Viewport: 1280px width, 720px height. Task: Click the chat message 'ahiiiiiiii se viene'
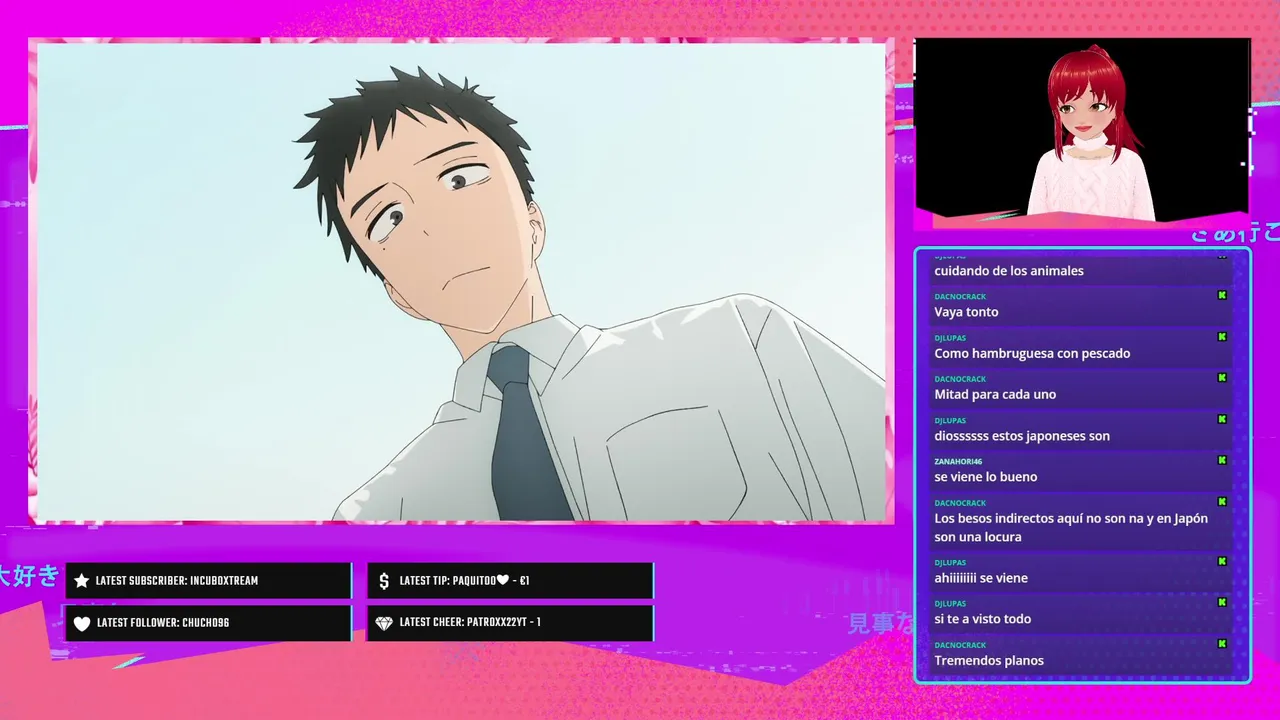tap(981, 578)
